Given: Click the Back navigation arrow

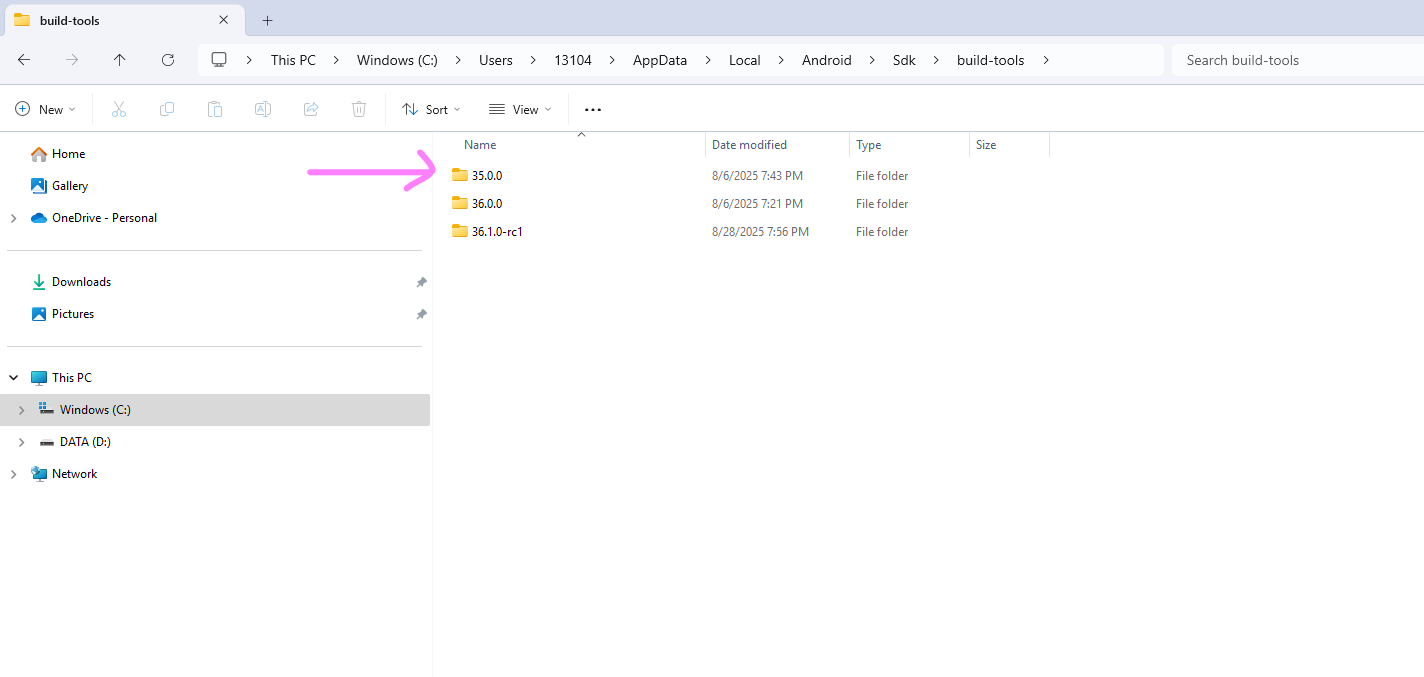Looking at the screenshot, I should [x=24, y=60].
